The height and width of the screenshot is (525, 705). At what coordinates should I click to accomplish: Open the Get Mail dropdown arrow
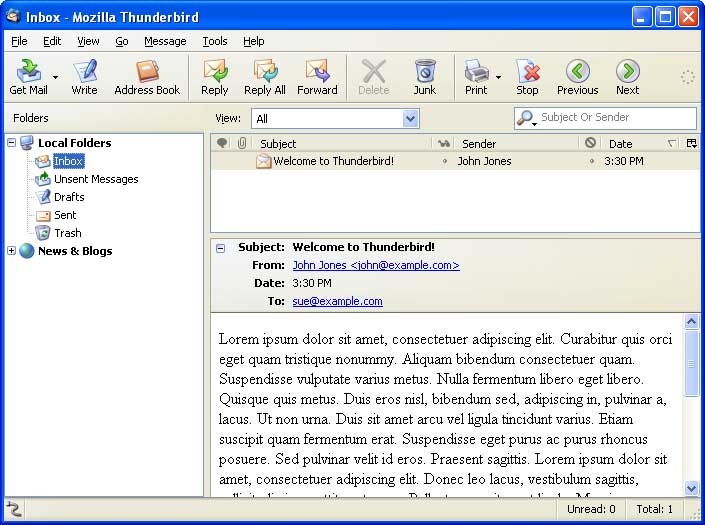pos(55,77)
